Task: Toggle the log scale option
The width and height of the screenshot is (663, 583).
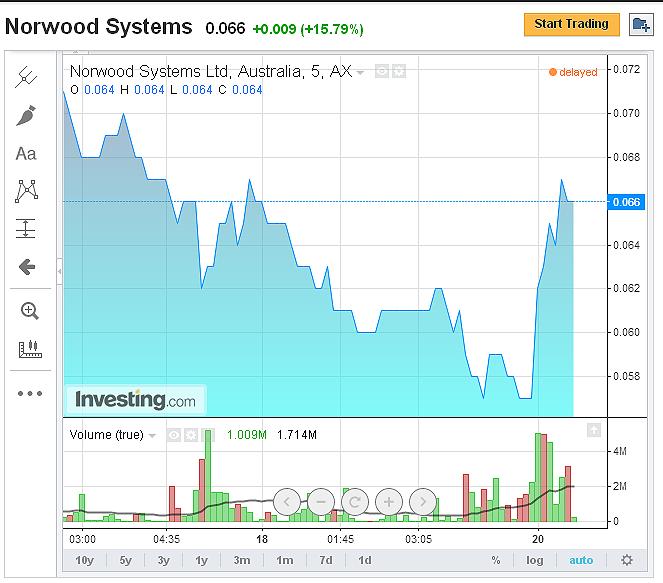Action: [x=535, y=560]
